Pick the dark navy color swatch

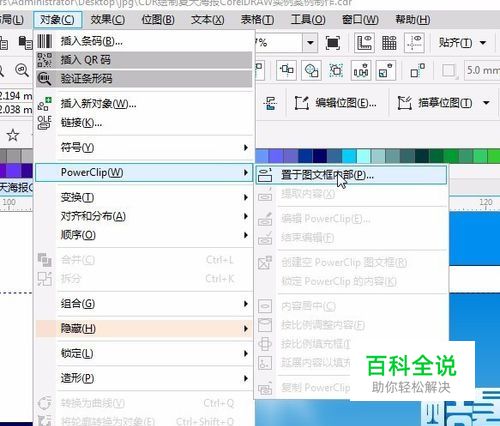(x=320, y=156)
